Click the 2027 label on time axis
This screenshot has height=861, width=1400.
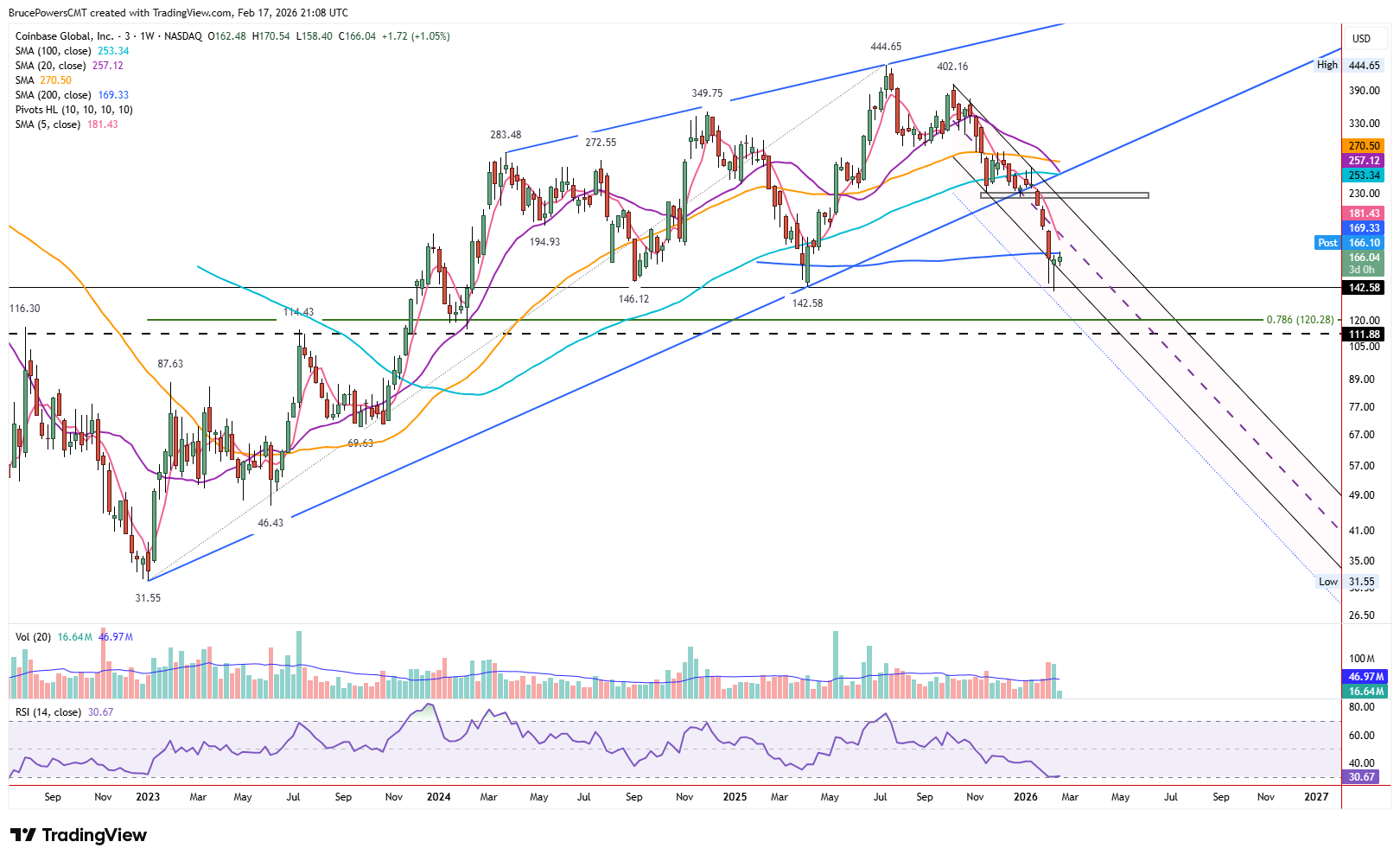pyautogui.click(x=1316, y=797)
